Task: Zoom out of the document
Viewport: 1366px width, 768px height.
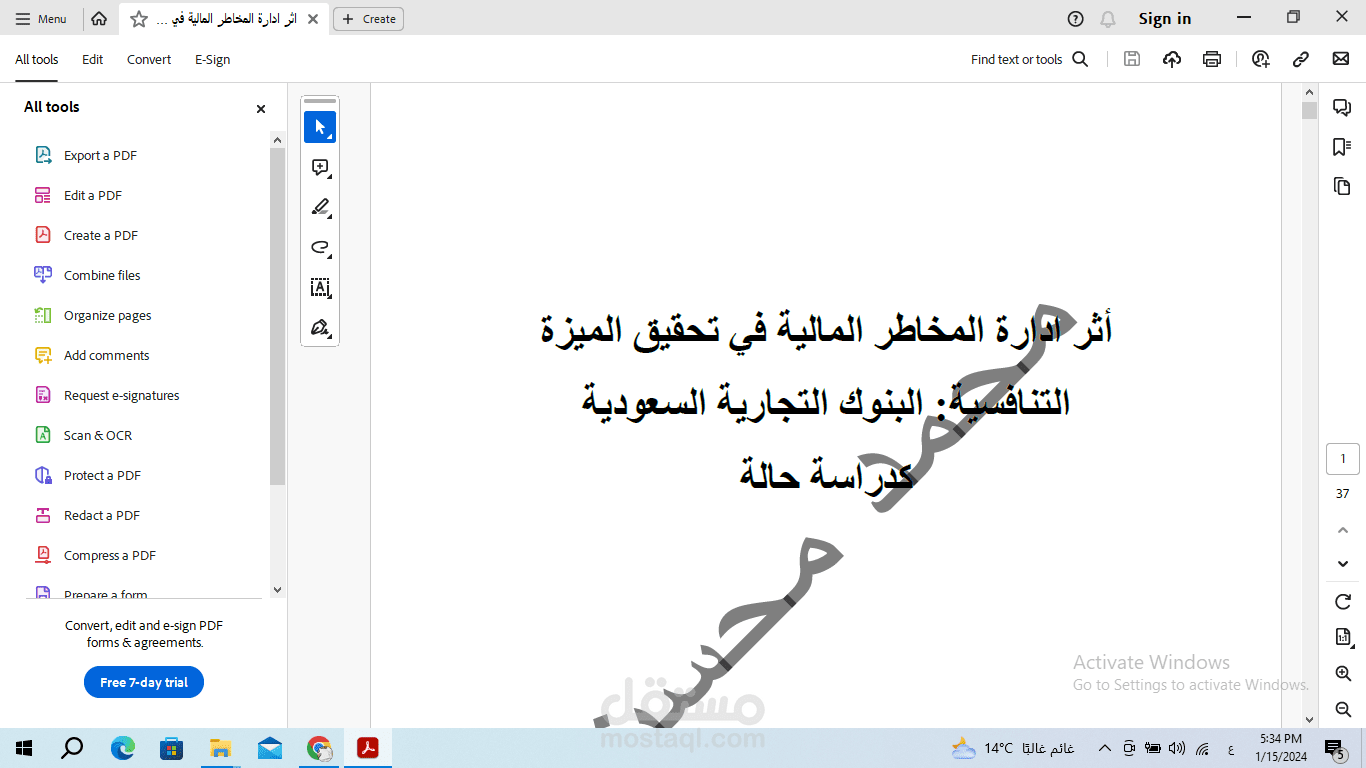Action: coord(1343,709)
